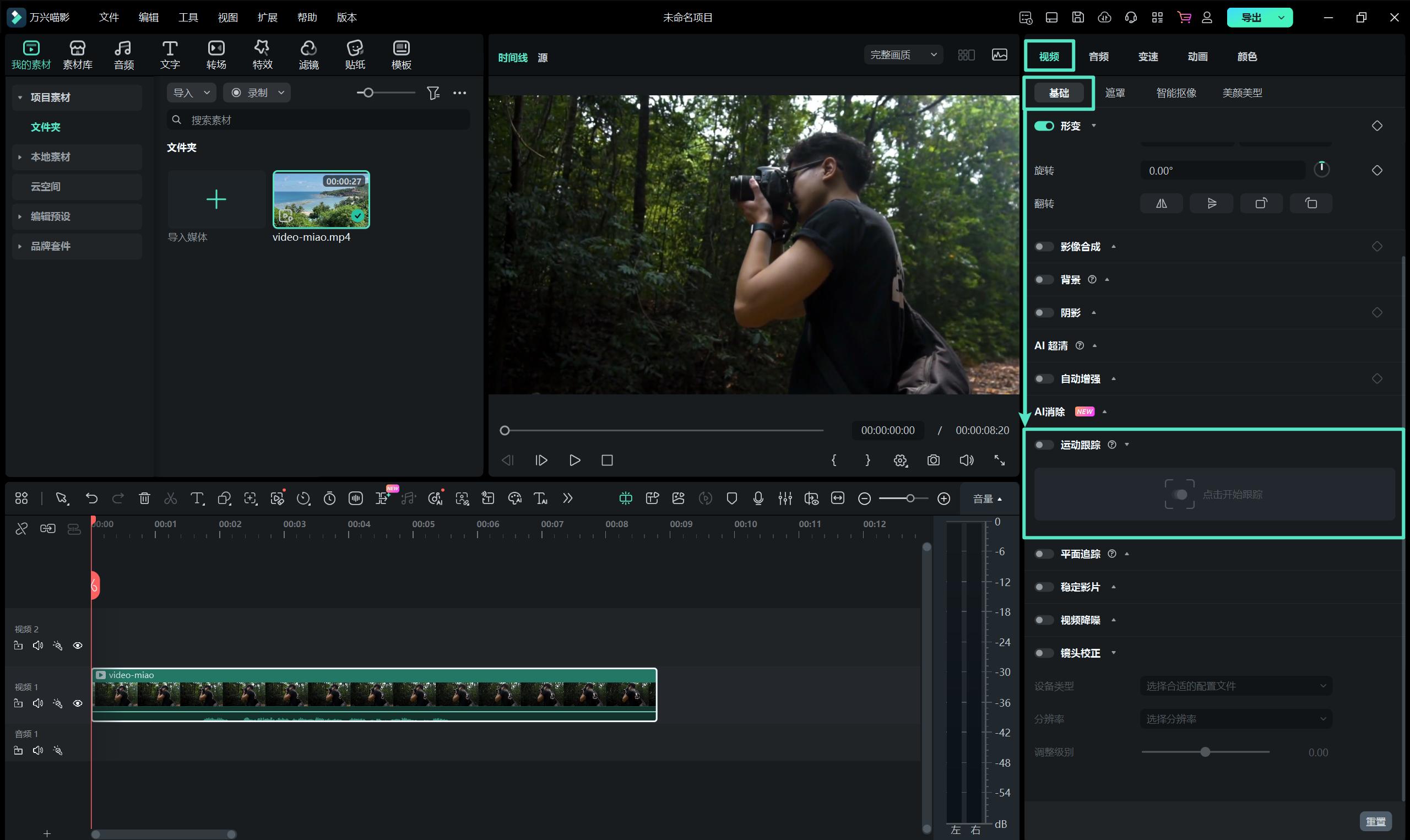
Task: Turn on the 稳定影片 stabilization switch
Action: pos(1043,587)
